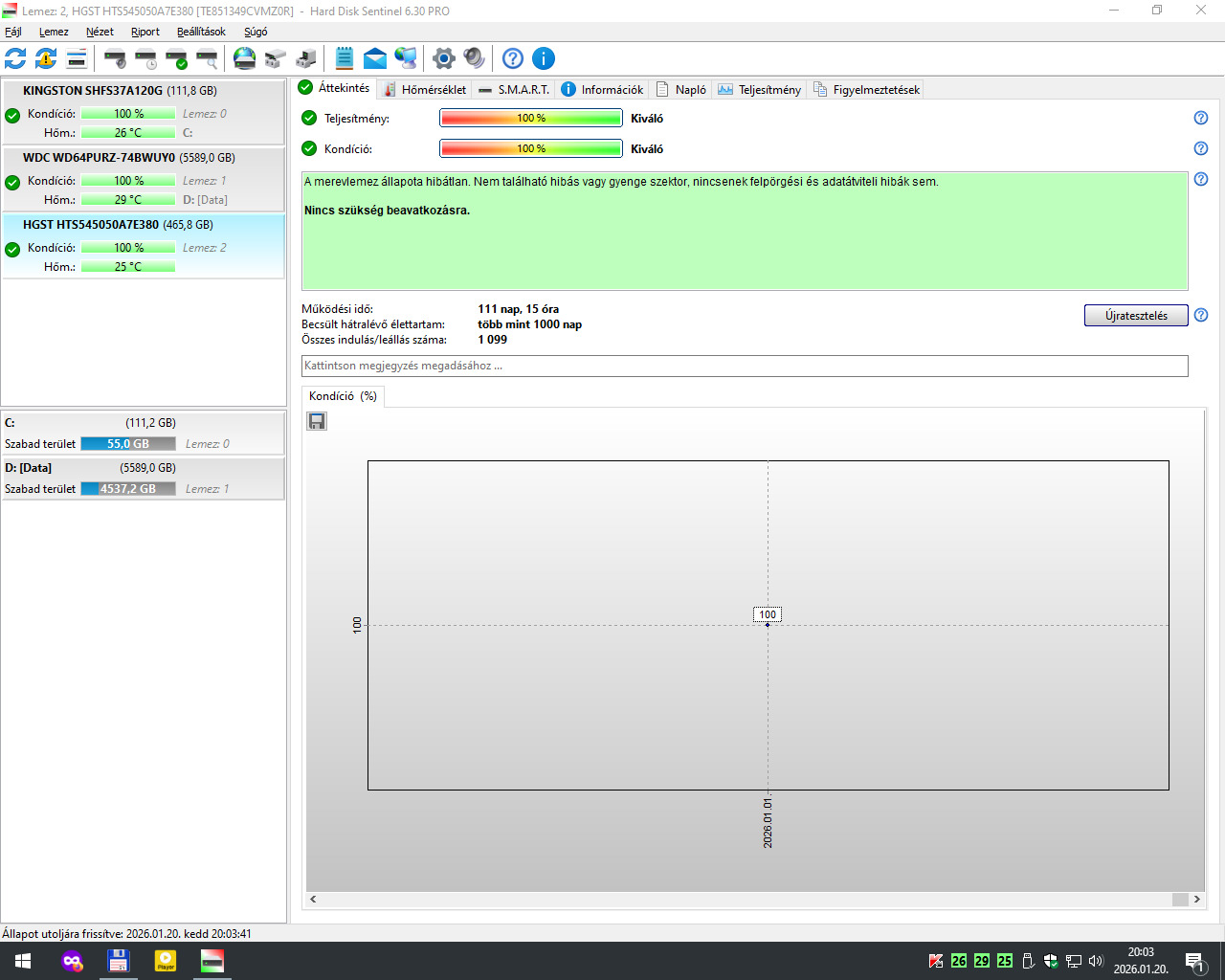Open the Hard Disk Sentinel taskbar icon
This screenshot has width=1225, height=980.
212,961
